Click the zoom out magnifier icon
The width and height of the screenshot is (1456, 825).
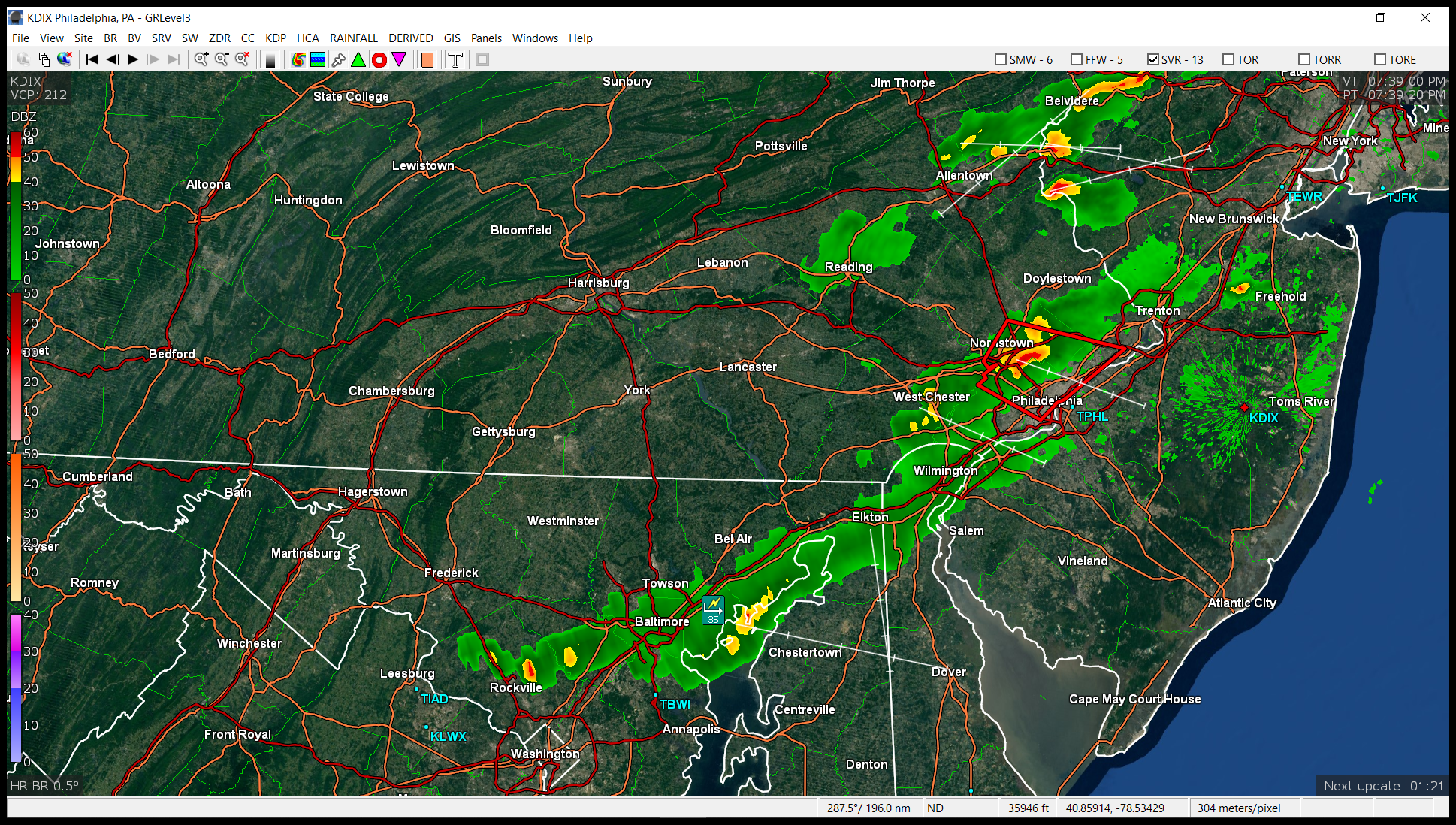(x=222, y=59)
